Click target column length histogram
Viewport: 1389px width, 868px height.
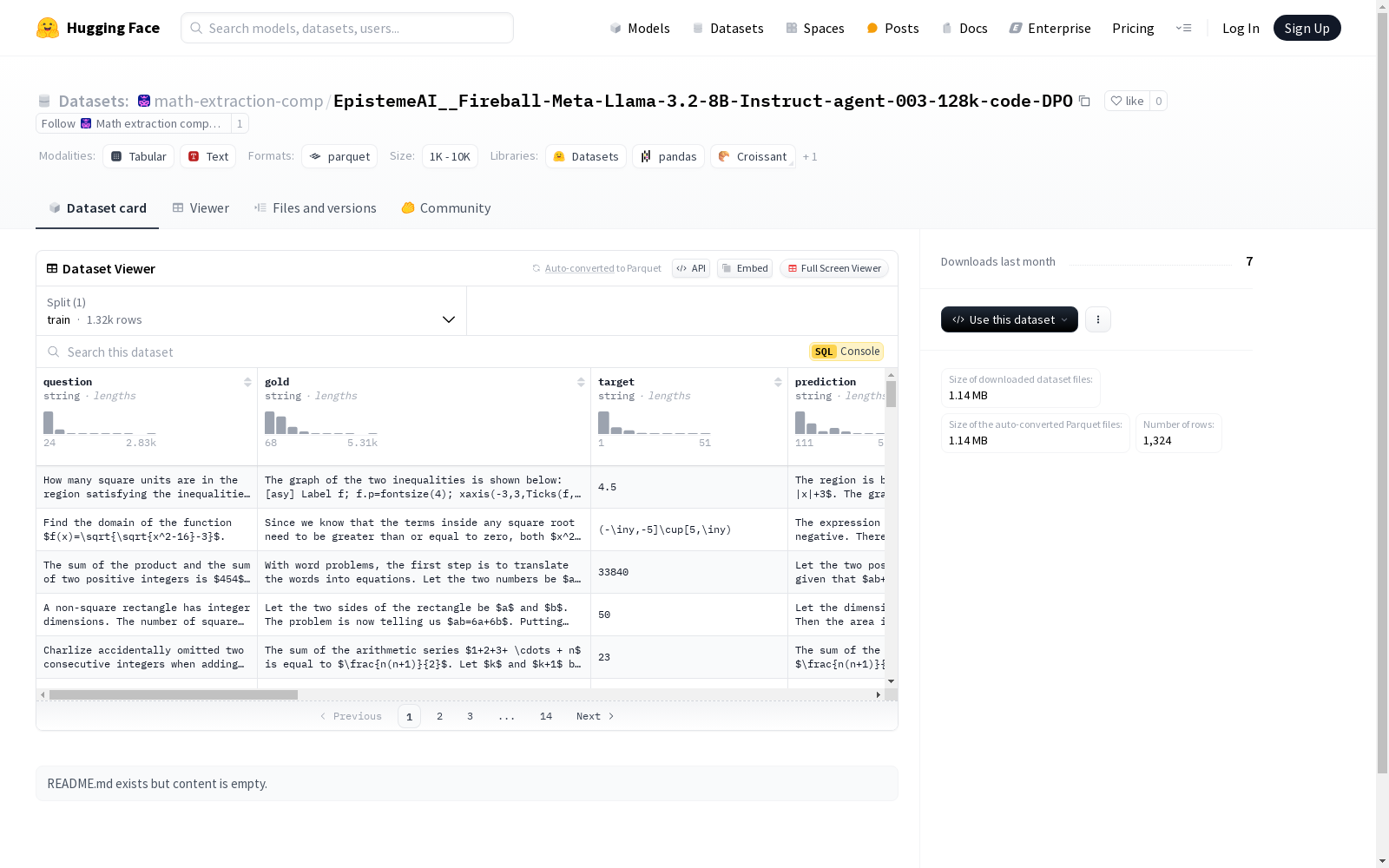point(655,423)
